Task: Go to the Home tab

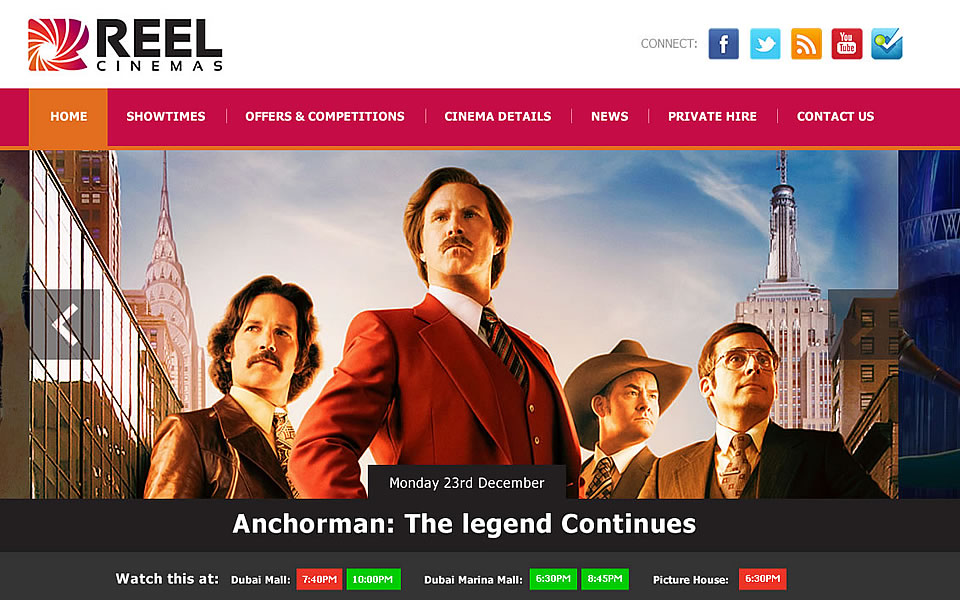Action: [x=69, y=116]
